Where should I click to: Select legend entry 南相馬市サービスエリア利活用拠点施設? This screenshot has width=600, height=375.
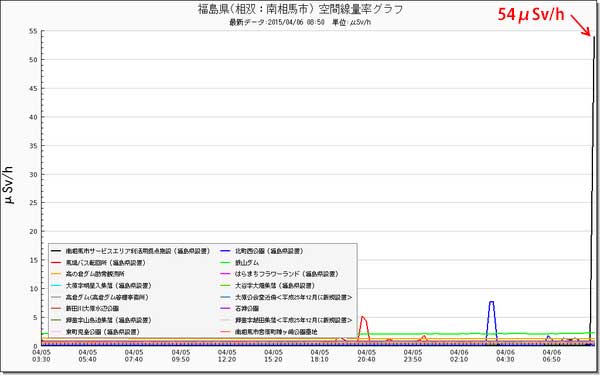coord(138,251)
